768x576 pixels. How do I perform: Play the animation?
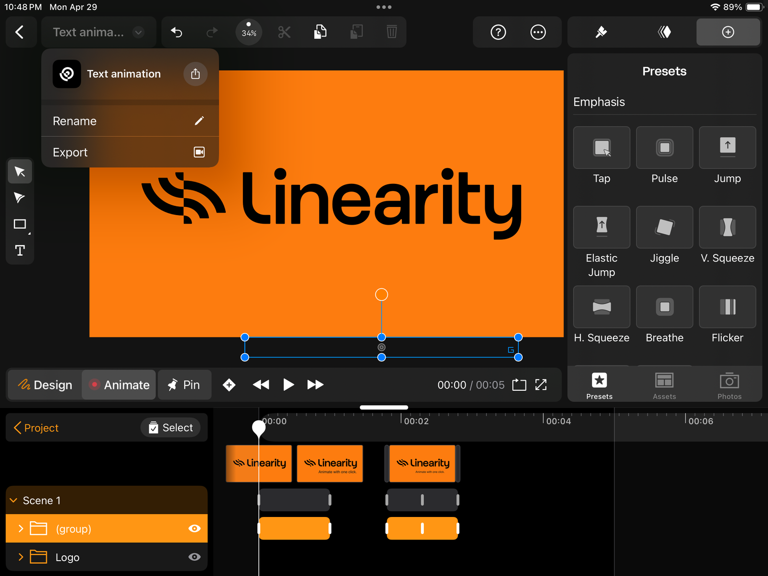pyautogui.click(x=288, y=385)
